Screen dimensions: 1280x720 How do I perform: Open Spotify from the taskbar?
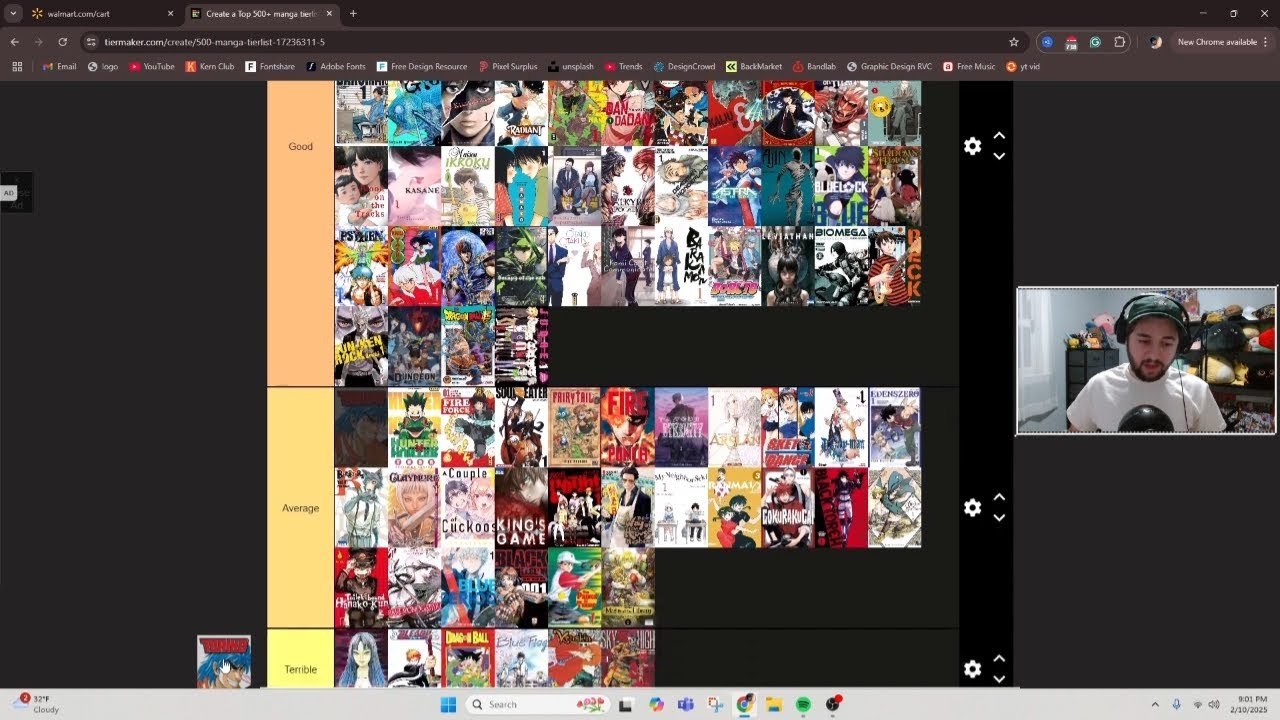point(803,704)
